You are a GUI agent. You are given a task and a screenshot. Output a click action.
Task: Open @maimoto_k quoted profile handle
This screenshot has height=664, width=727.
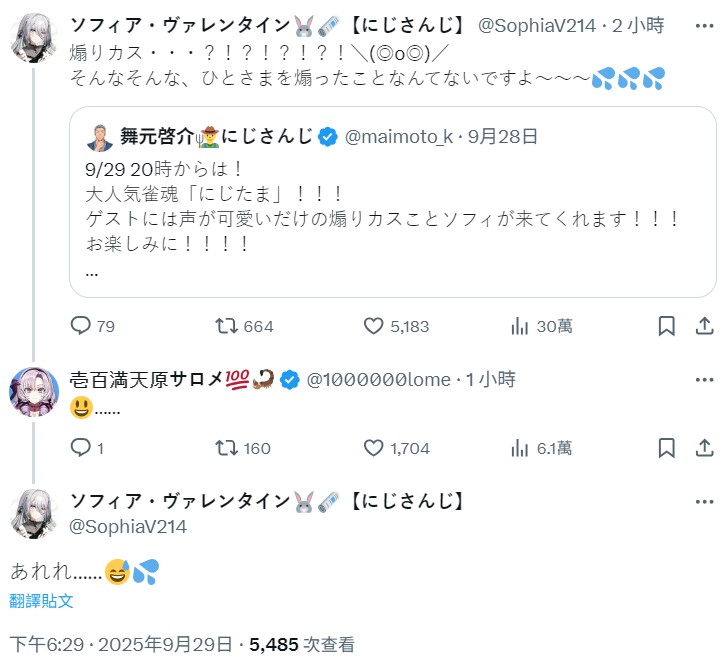pos(397,136)
